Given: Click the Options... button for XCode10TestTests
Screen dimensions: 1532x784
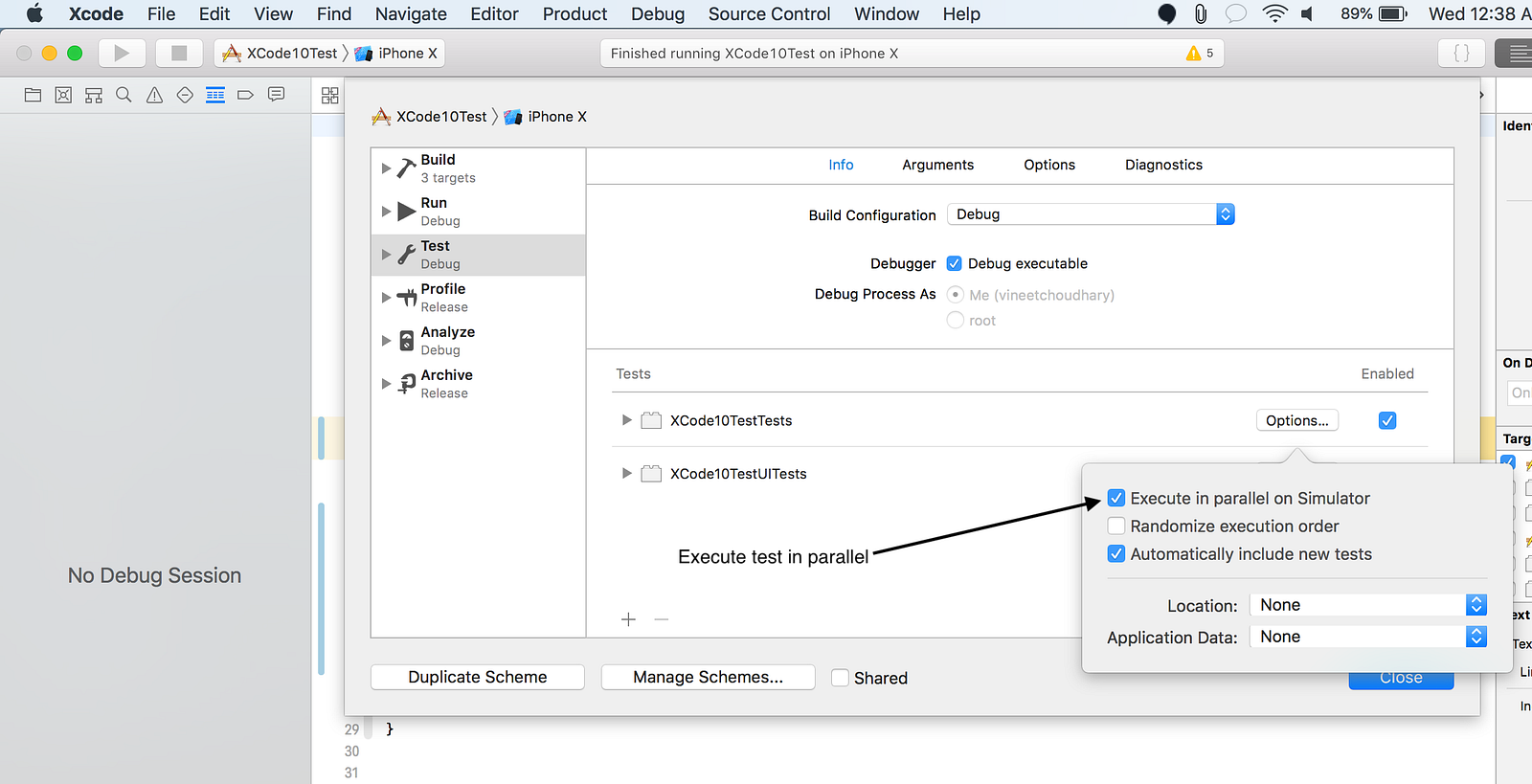Looking at the screenshot, I should tap(1297, 420).
